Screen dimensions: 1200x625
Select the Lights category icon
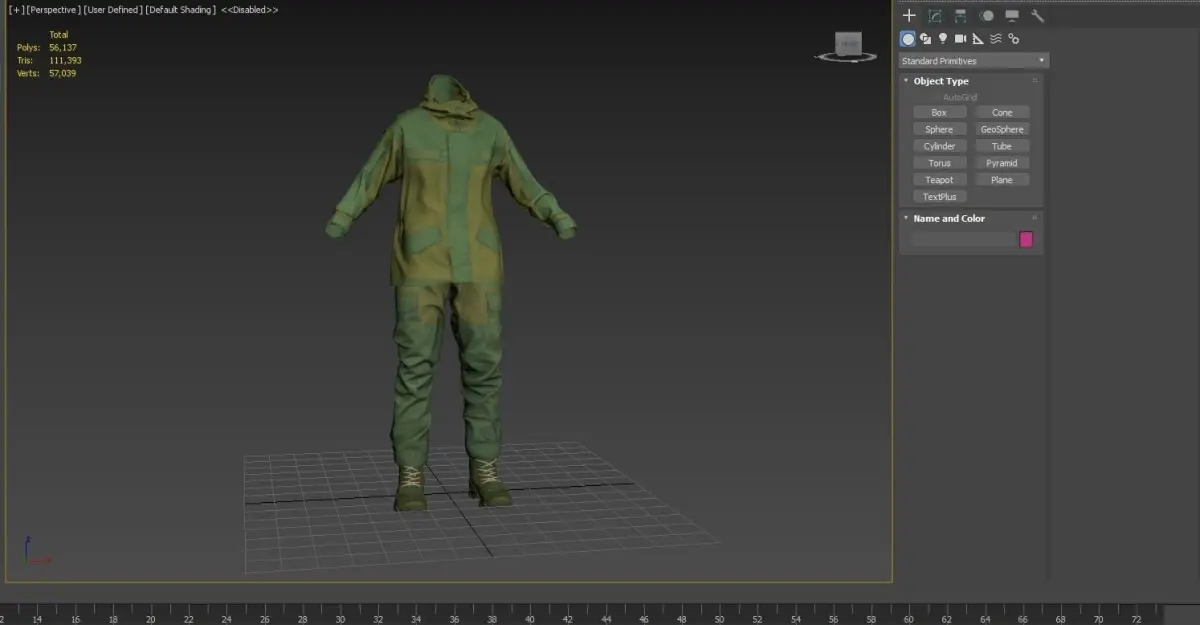(943, 39)
